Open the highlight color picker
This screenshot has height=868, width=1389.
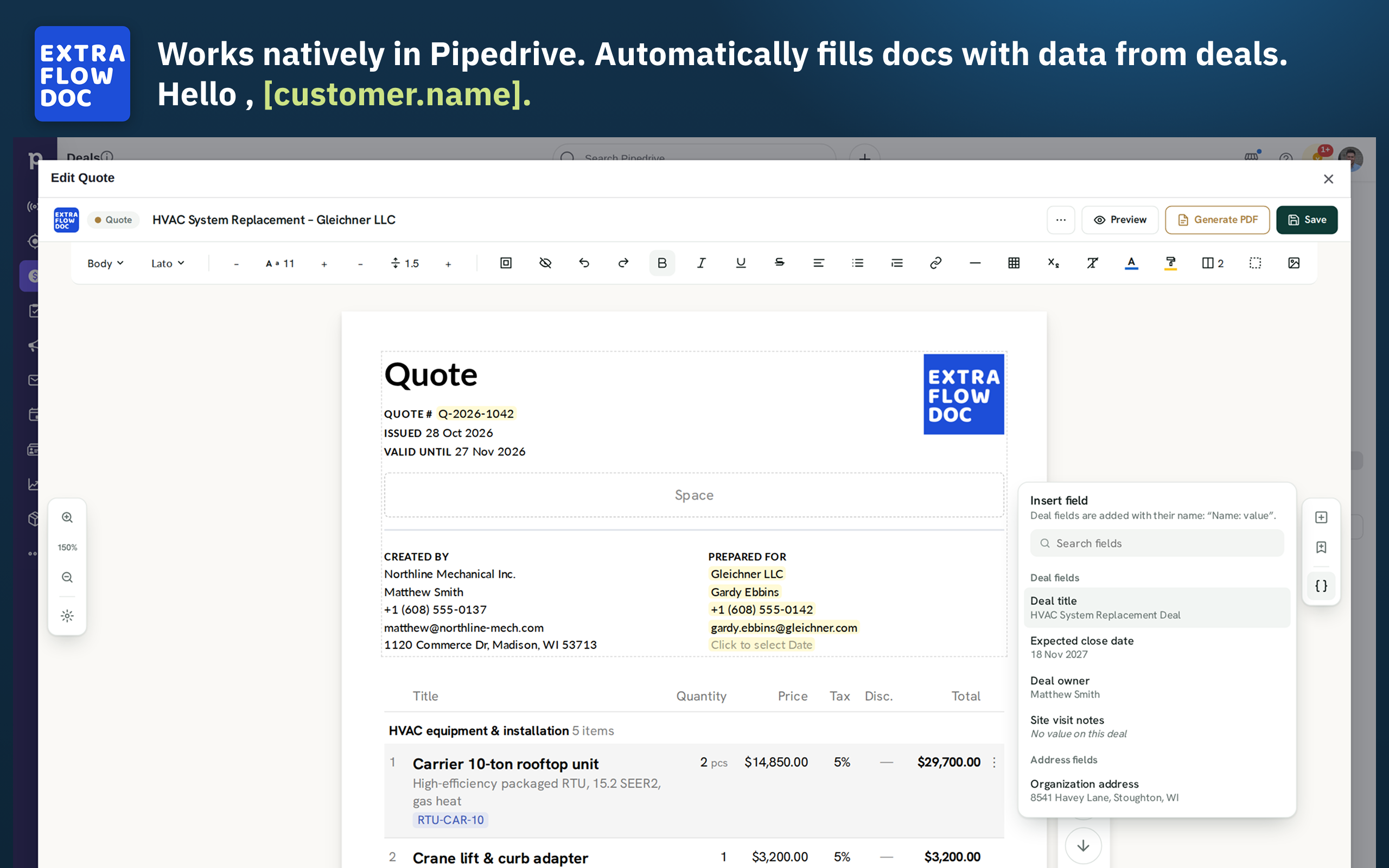(x=1170, y=263)
